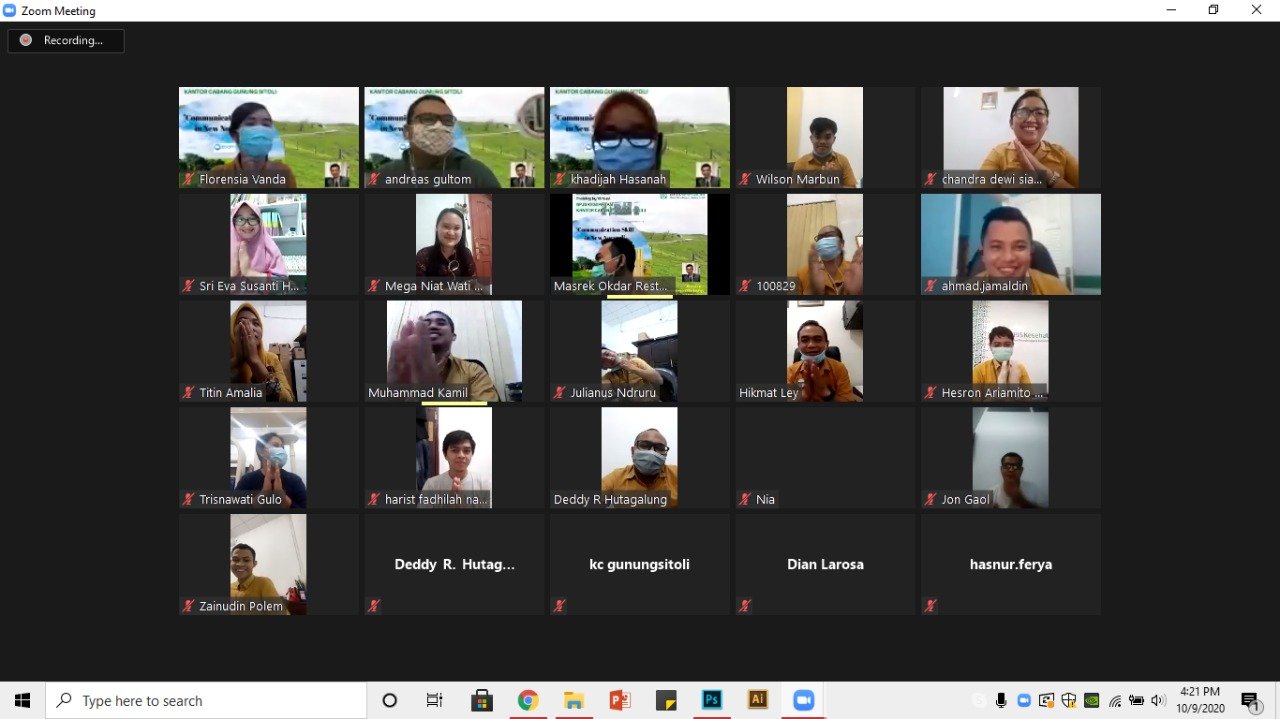Open File Explorer from the taskbar
1280x719 pixels.
[x=573, y=700]
